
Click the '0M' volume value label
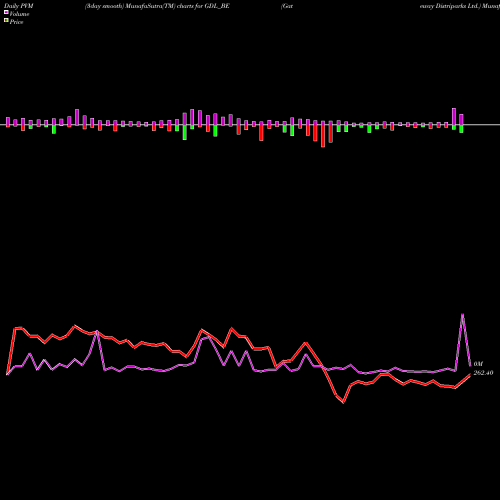pos(478,364)
